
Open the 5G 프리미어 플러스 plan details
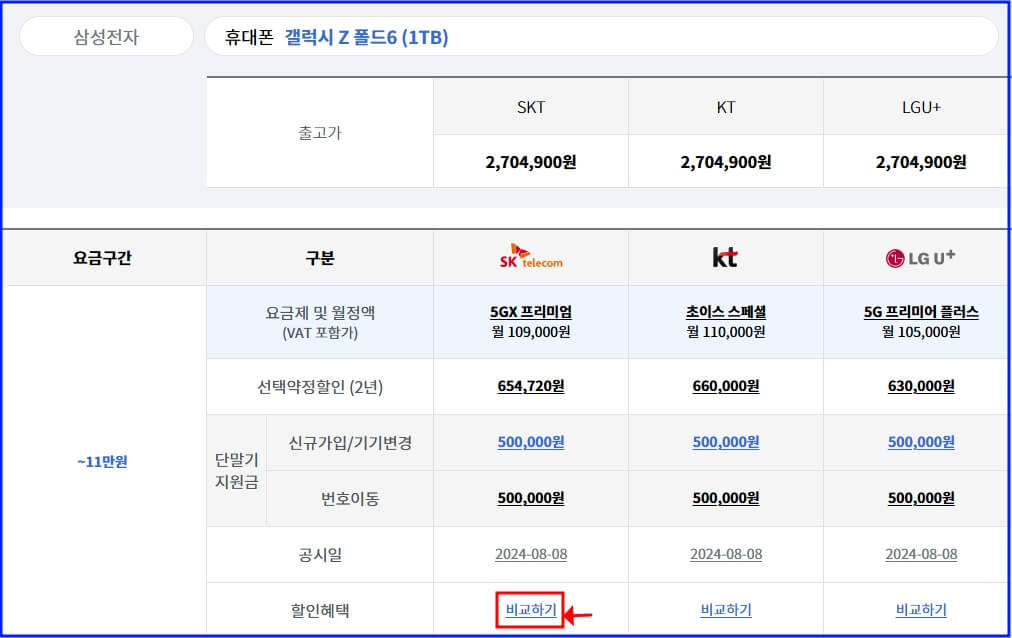(x=920, y=310)
